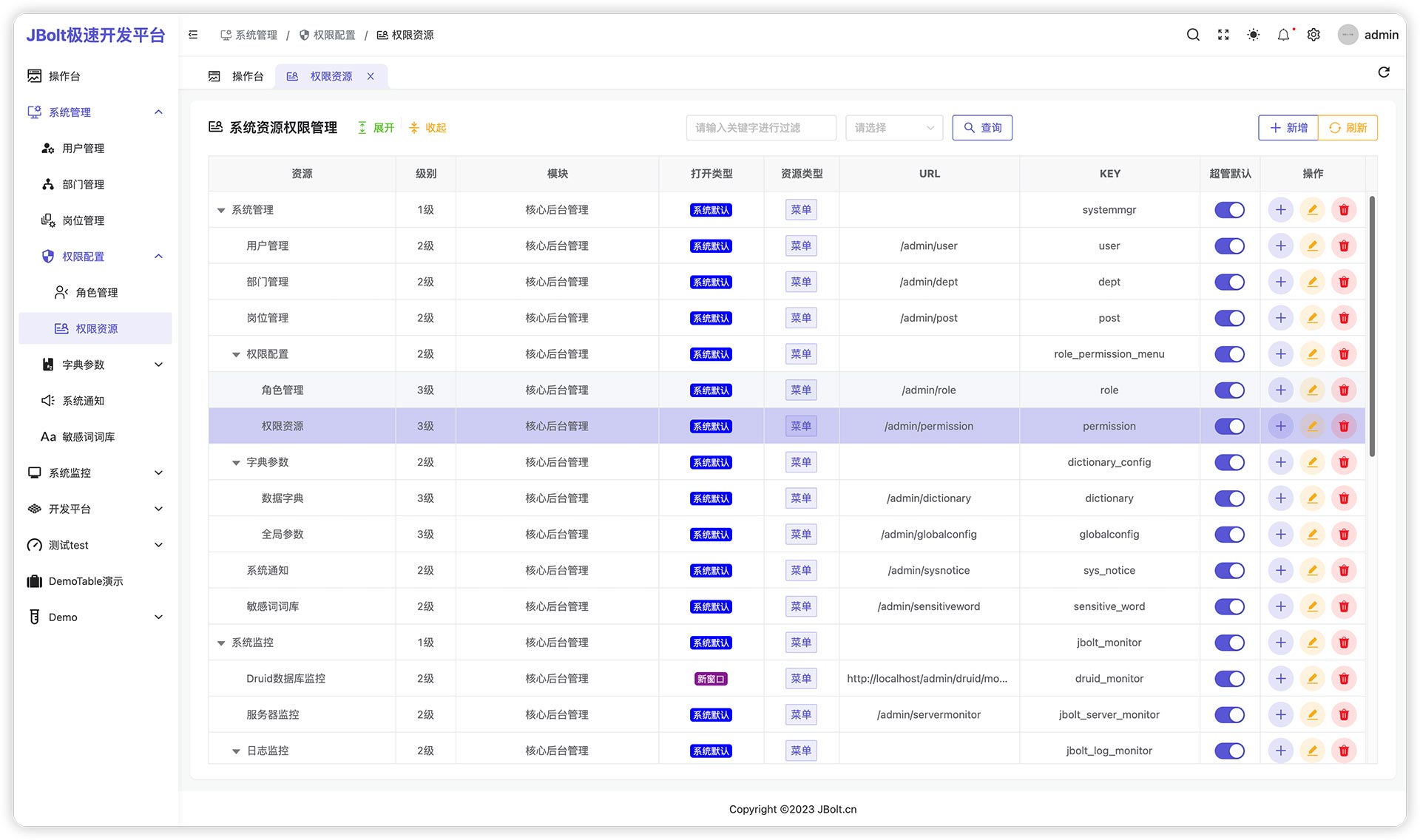This screenshot has height=840, width=1420.
Task: Close the 权限资源 tab
Action: 371,76
